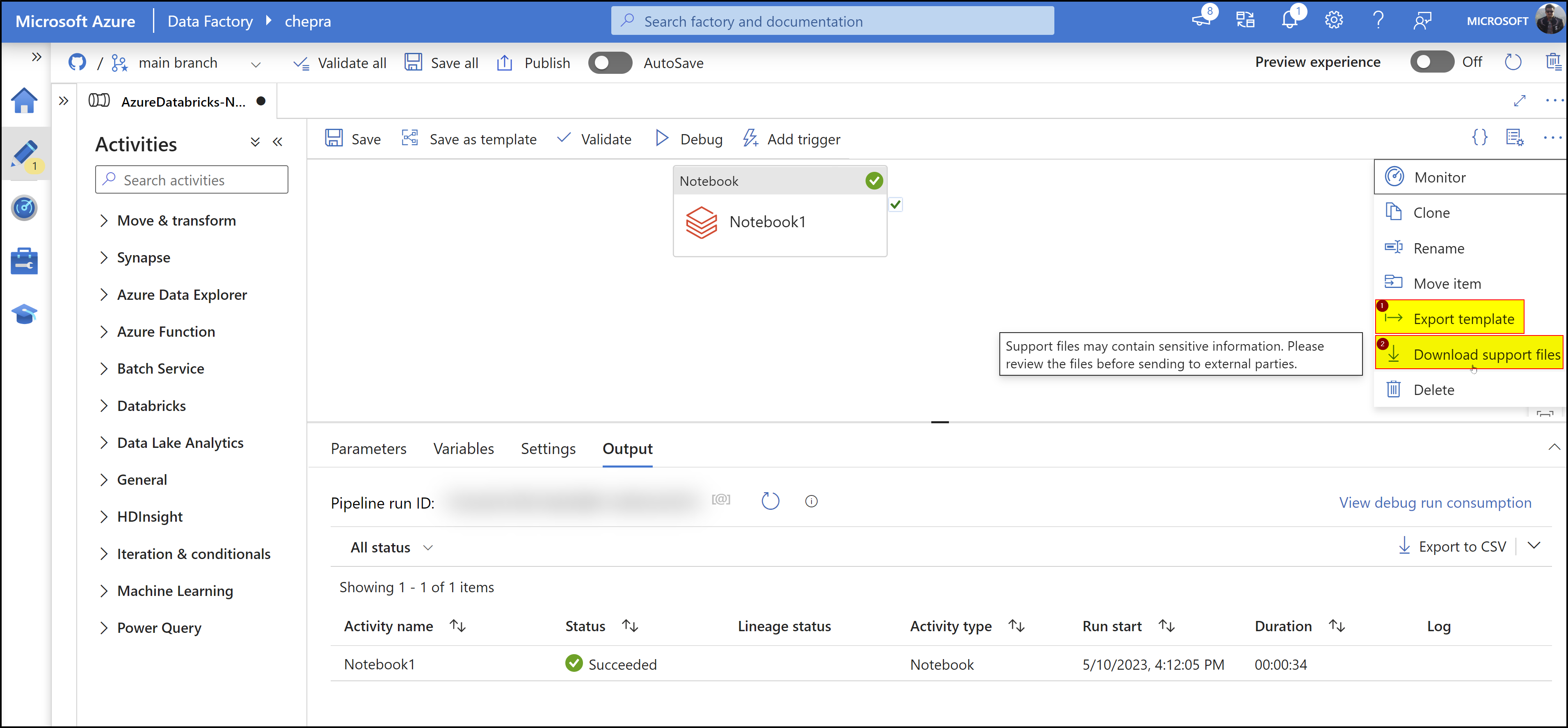Click the Debug button
Screen dimensions: 1568x728
pos(689,139)
